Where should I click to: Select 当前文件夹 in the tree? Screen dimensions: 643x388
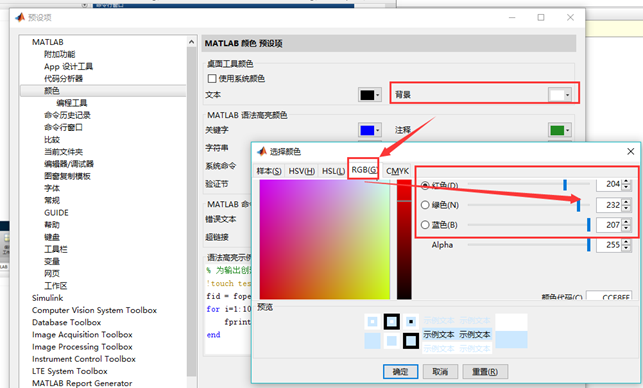pyautogui.click(x=64, y=152)
